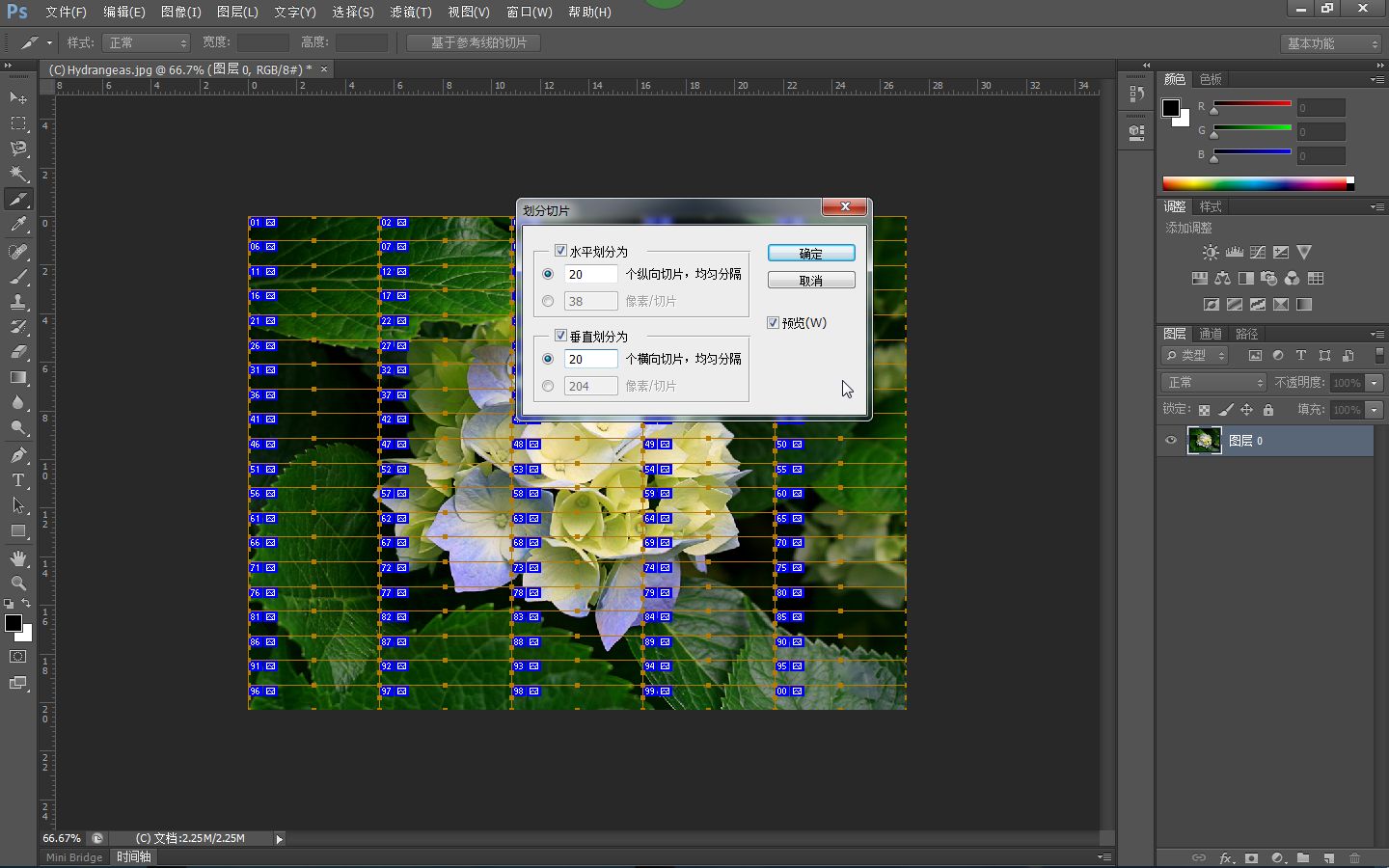Open the Mini Bridge panel
This screenshot has width=1389, height=868.
74,856
